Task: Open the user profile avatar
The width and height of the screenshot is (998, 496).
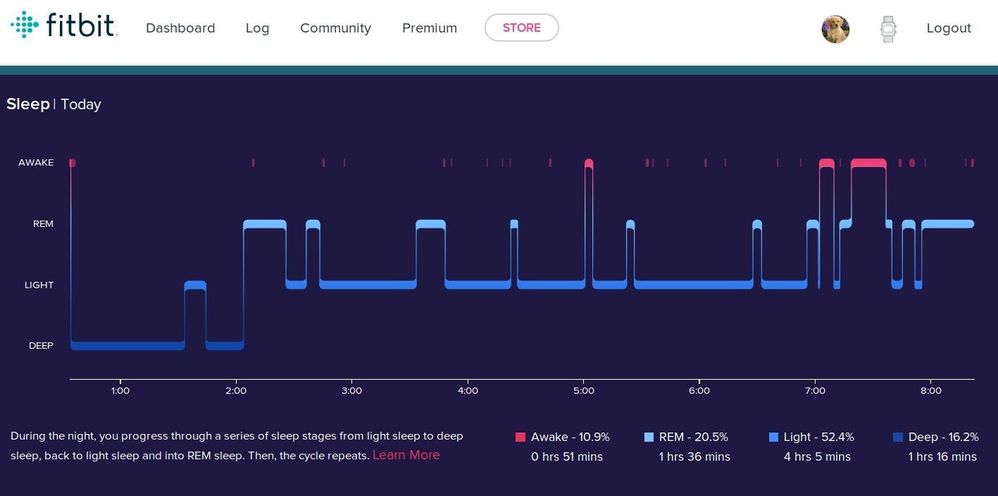Action: point(835,29)
